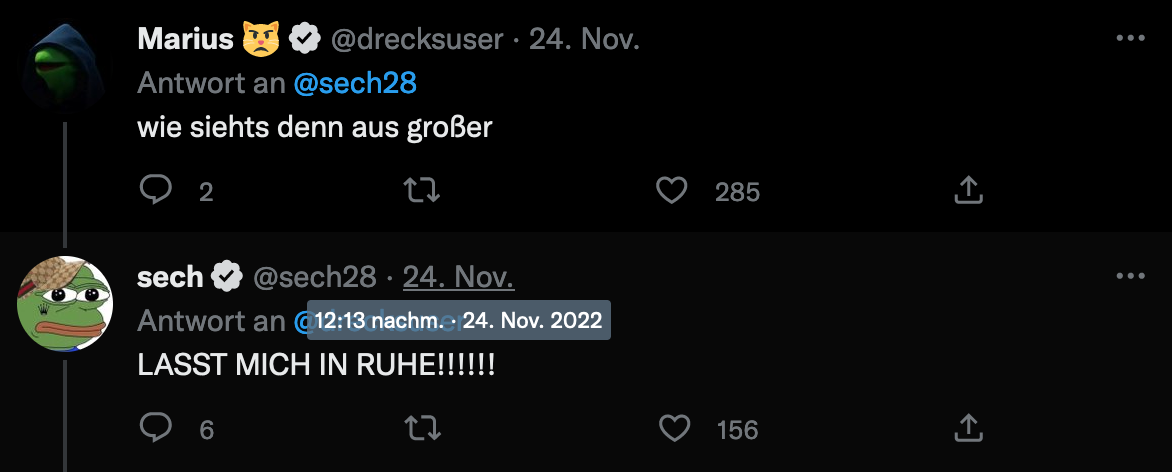
Task: Reply to Marius's tweet
Action: (x=155, y=190)
